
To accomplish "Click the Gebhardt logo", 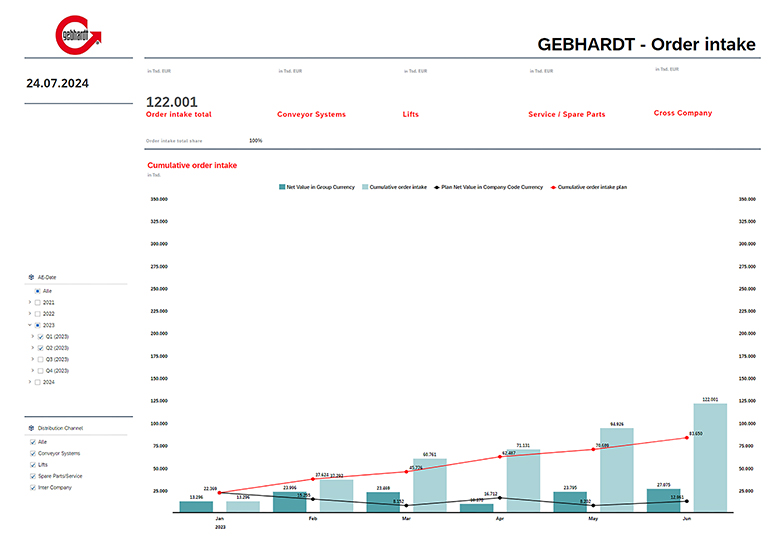I will pos(78,35).
